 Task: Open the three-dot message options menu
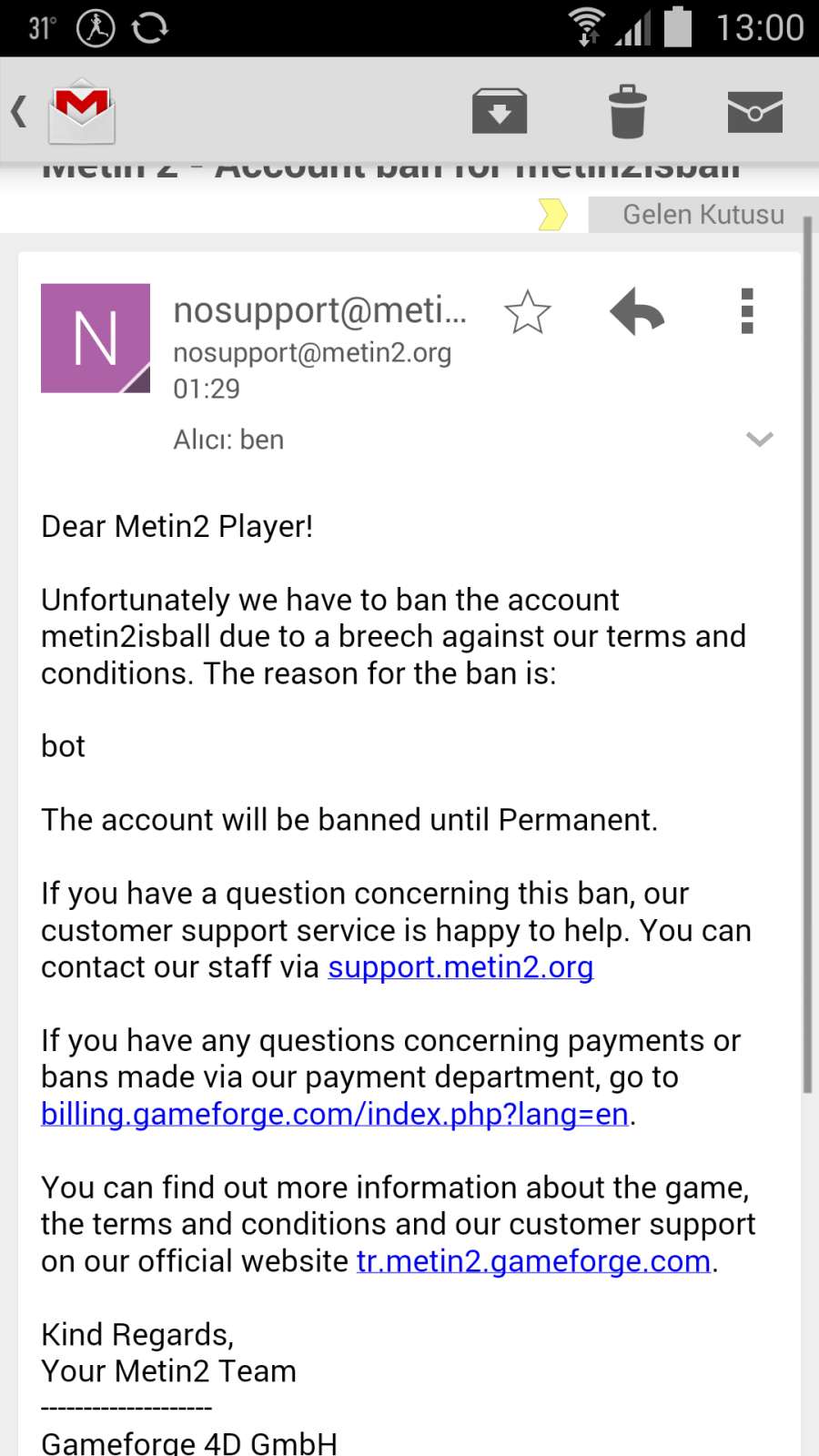click(747, 312)
